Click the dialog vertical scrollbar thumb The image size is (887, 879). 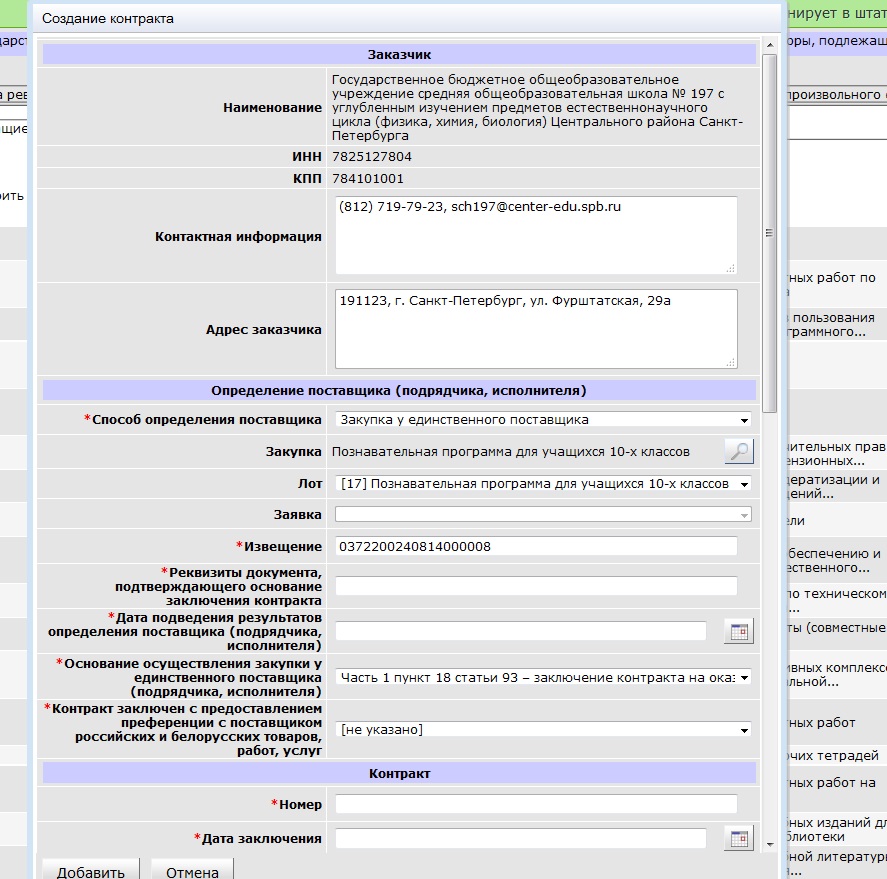[x=769, y=234]
